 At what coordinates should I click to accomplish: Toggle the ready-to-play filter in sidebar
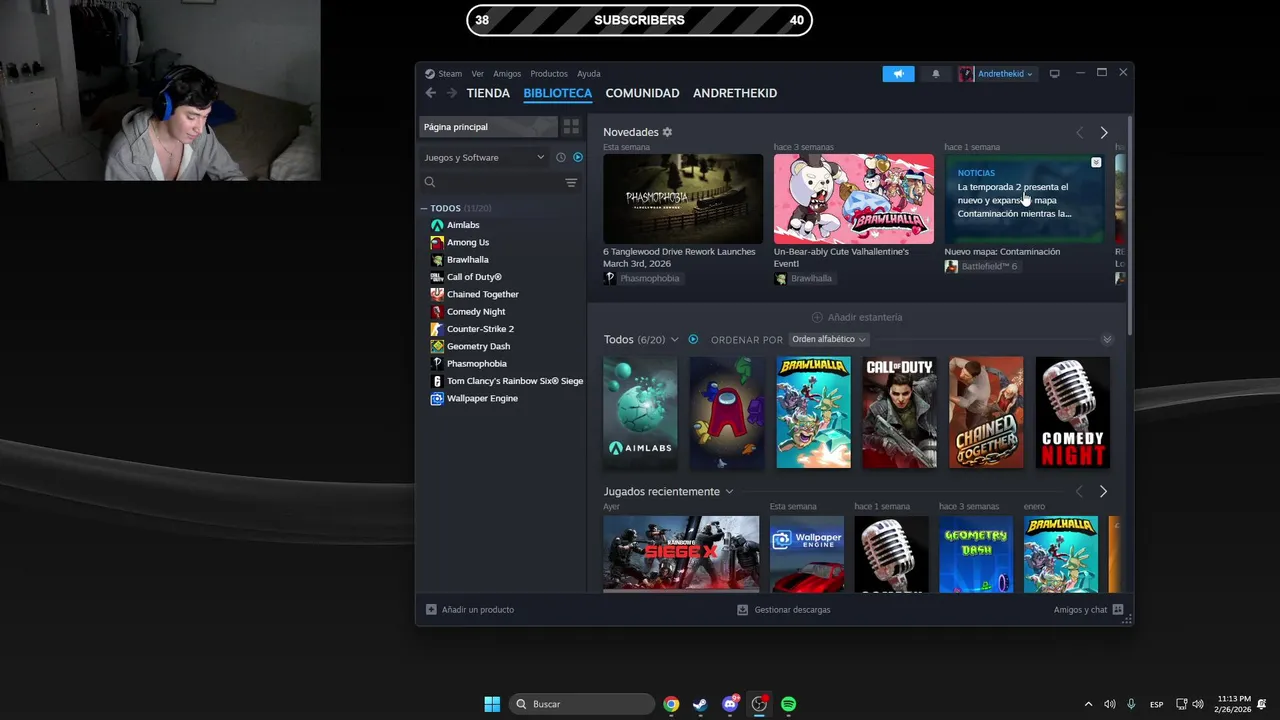[578, 157]
